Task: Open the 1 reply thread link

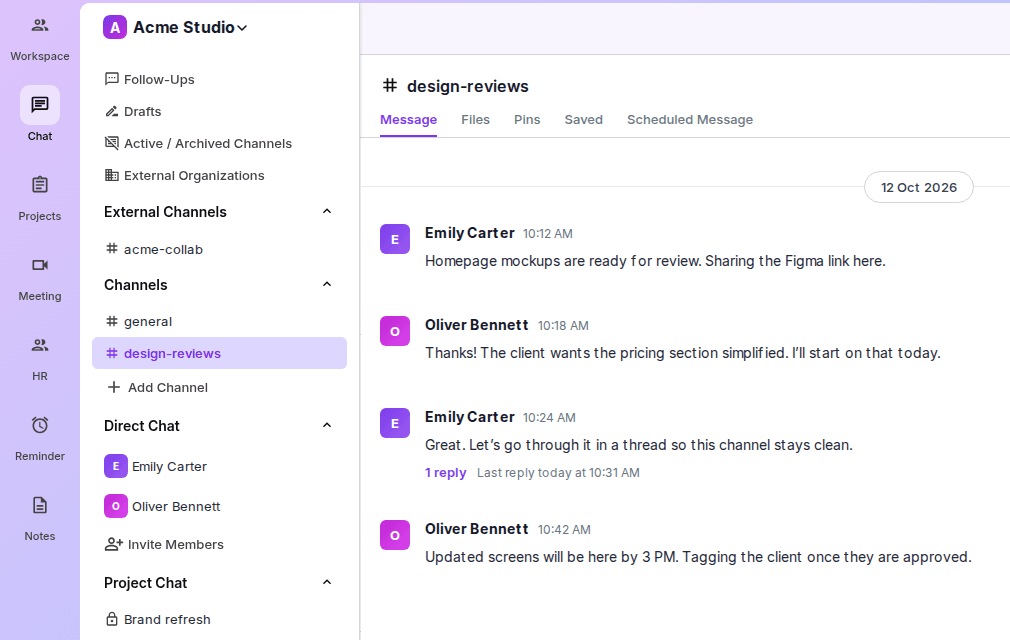Action: click(446, 473)
